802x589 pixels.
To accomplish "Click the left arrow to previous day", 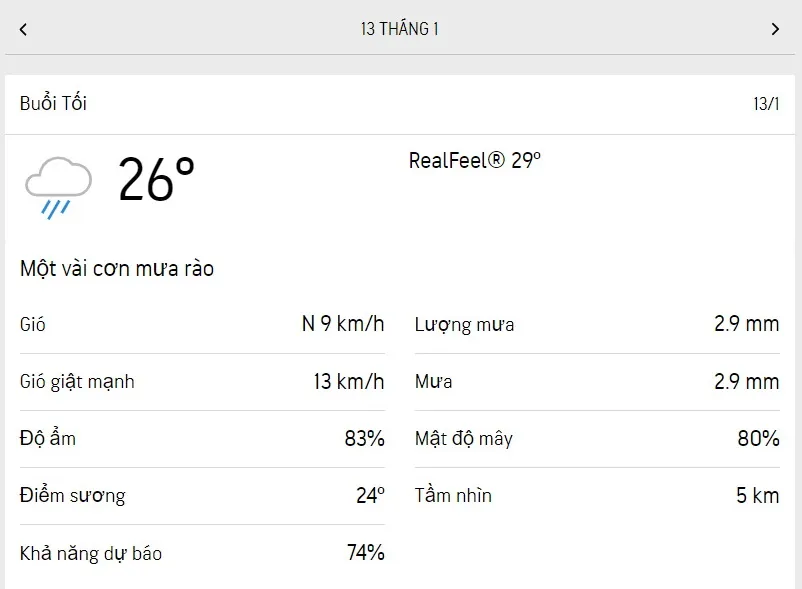I will [23, 29].
